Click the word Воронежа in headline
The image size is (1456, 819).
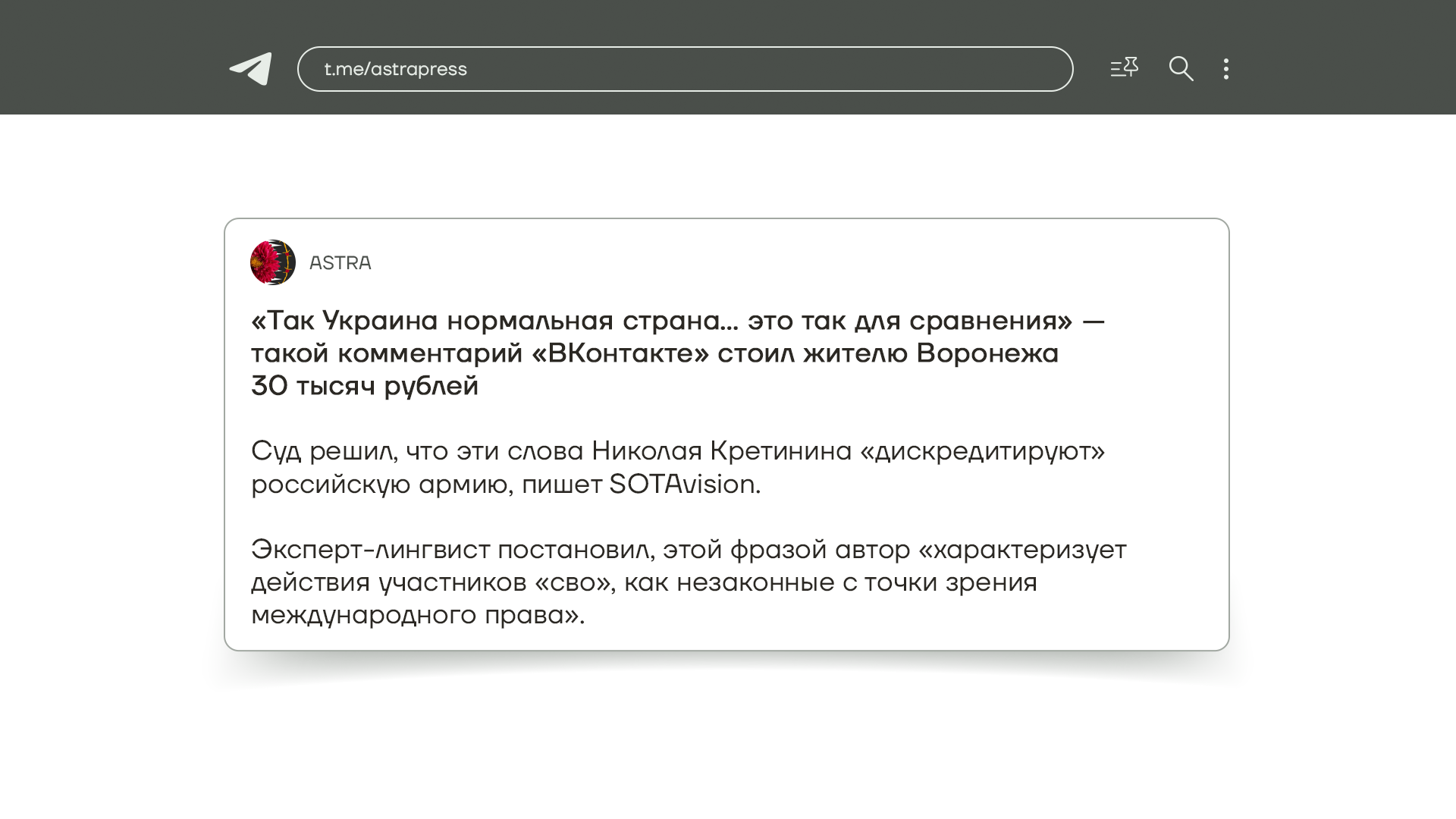(987, 353)
